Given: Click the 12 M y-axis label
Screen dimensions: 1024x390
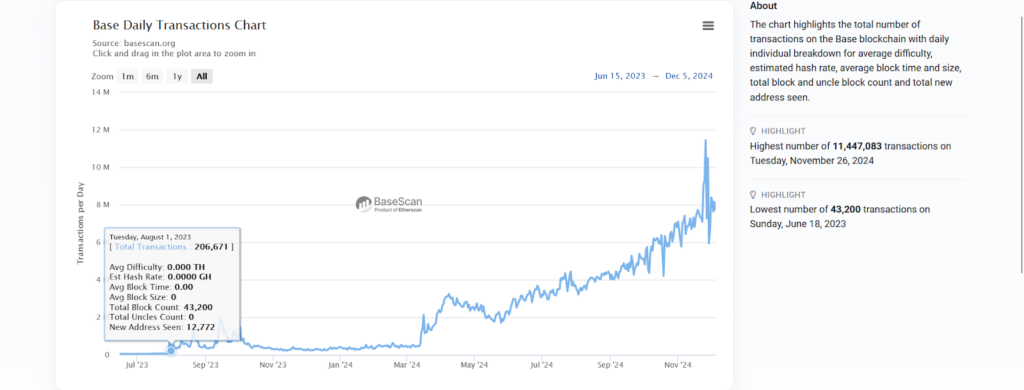Looking at the screenshot, I should tap(102, 130).
